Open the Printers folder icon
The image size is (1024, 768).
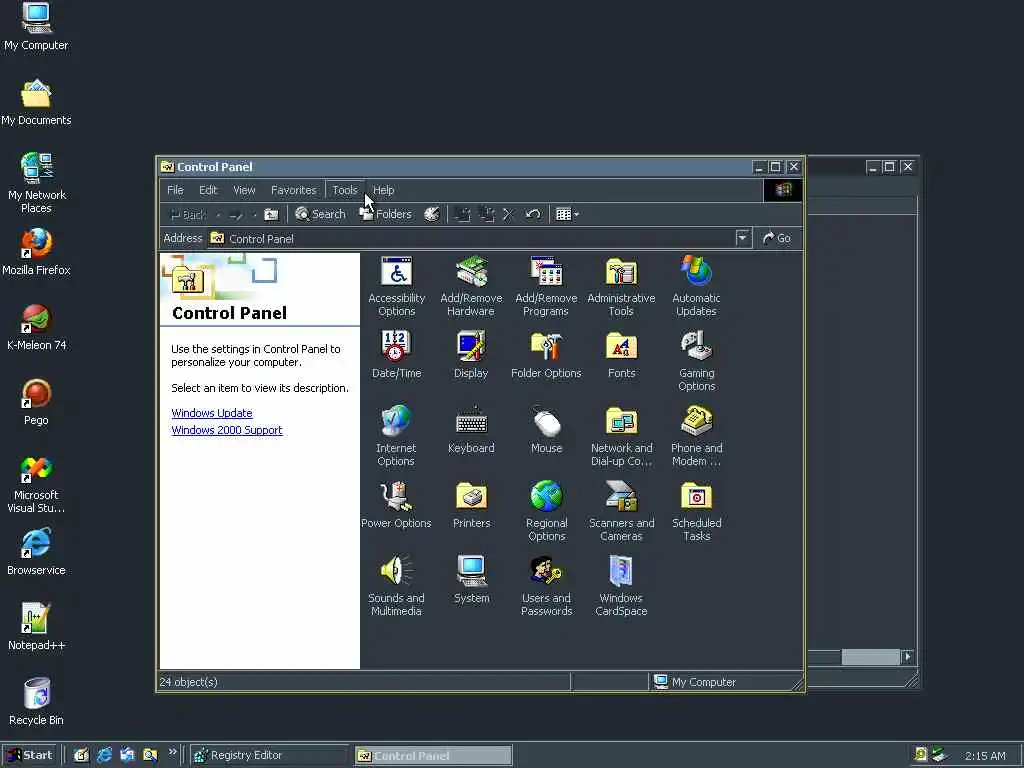pyautogui.click(x=471, y=505)
